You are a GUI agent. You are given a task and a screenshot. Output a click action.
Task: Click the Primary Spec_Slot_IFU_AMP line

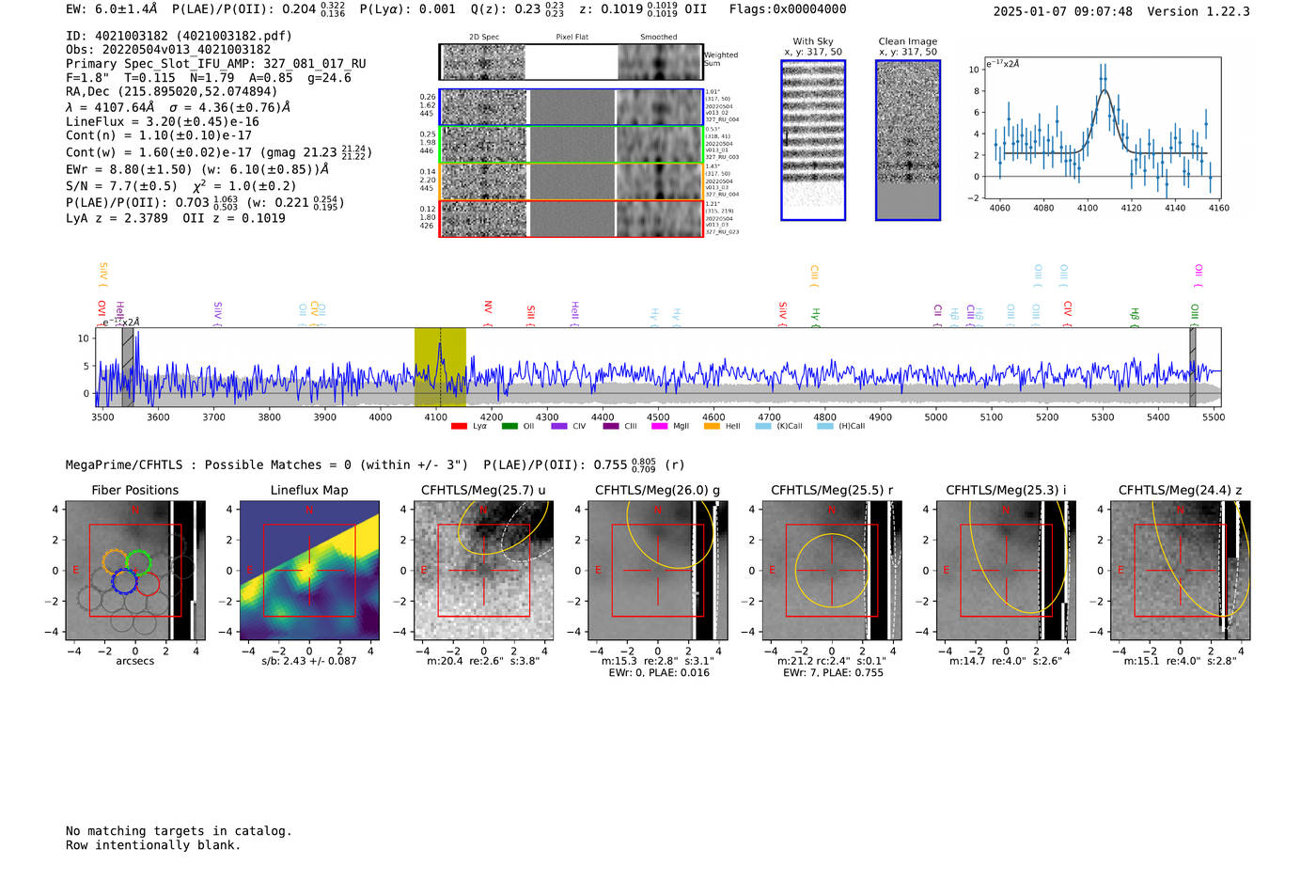coord(216,64)
